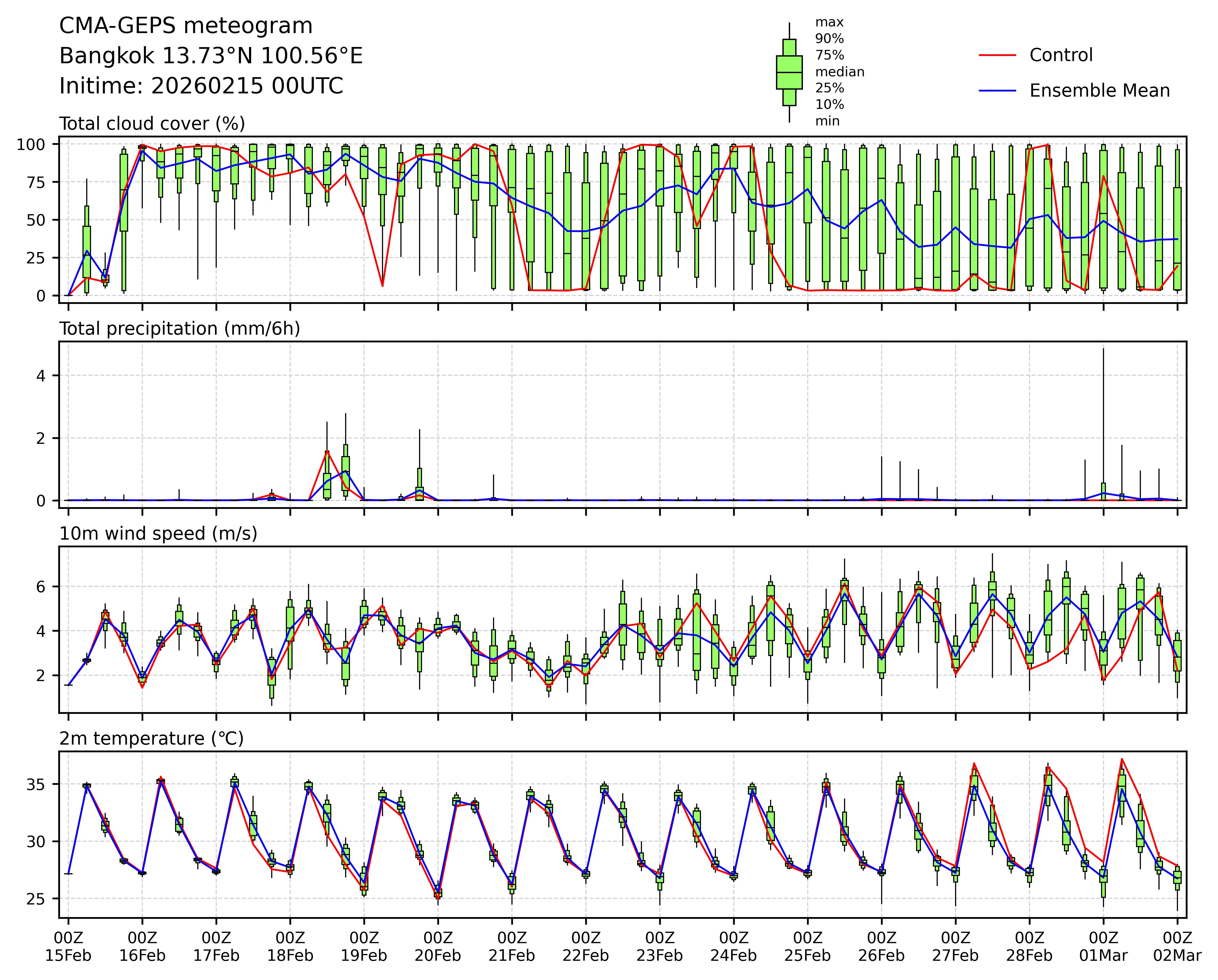Image resolution: width=1218 pixels, height=980 pixels.
Task: Click the Total precipitation panel title
Action: coord(180,329)
